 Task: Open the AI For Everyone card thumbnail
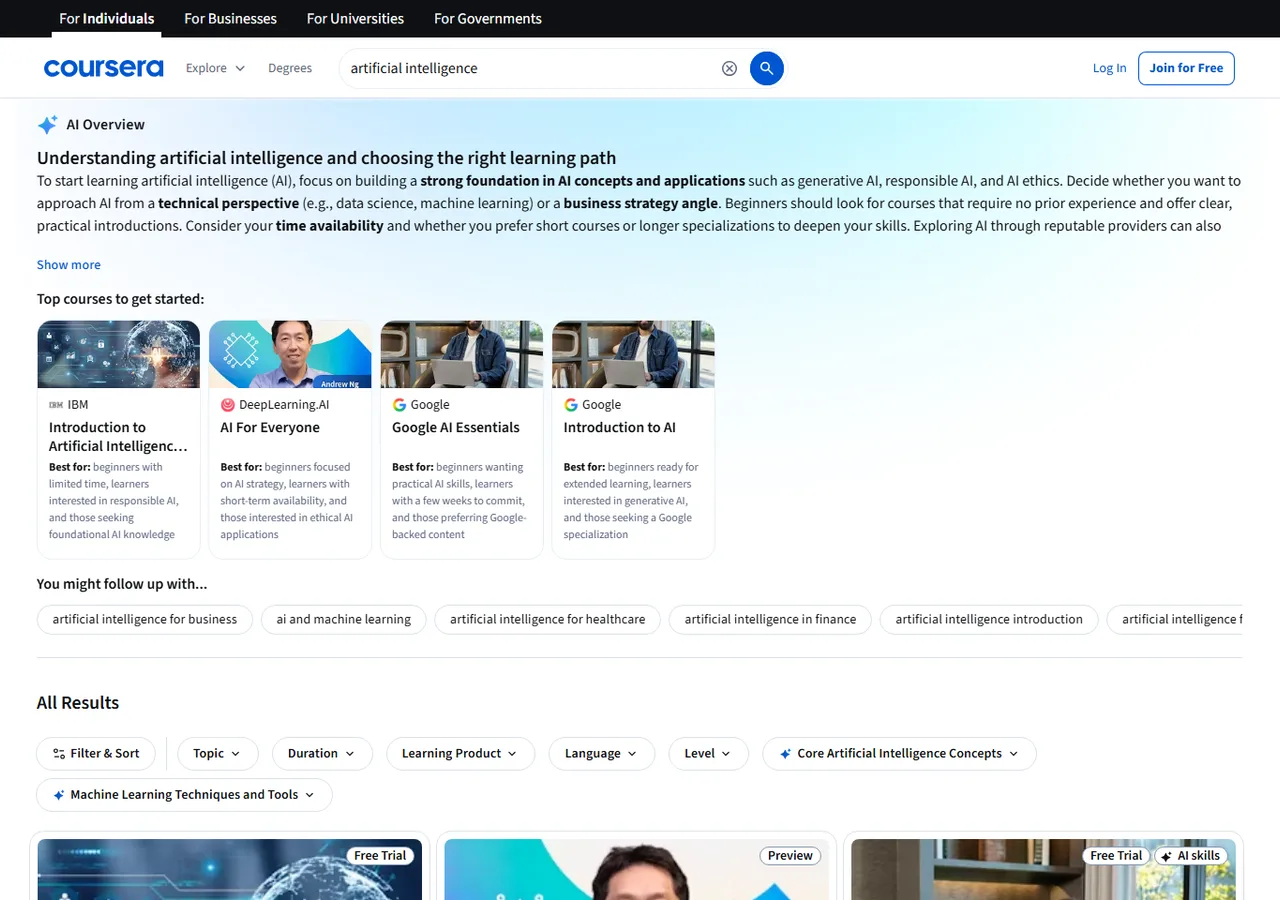[x=290, y=354]
